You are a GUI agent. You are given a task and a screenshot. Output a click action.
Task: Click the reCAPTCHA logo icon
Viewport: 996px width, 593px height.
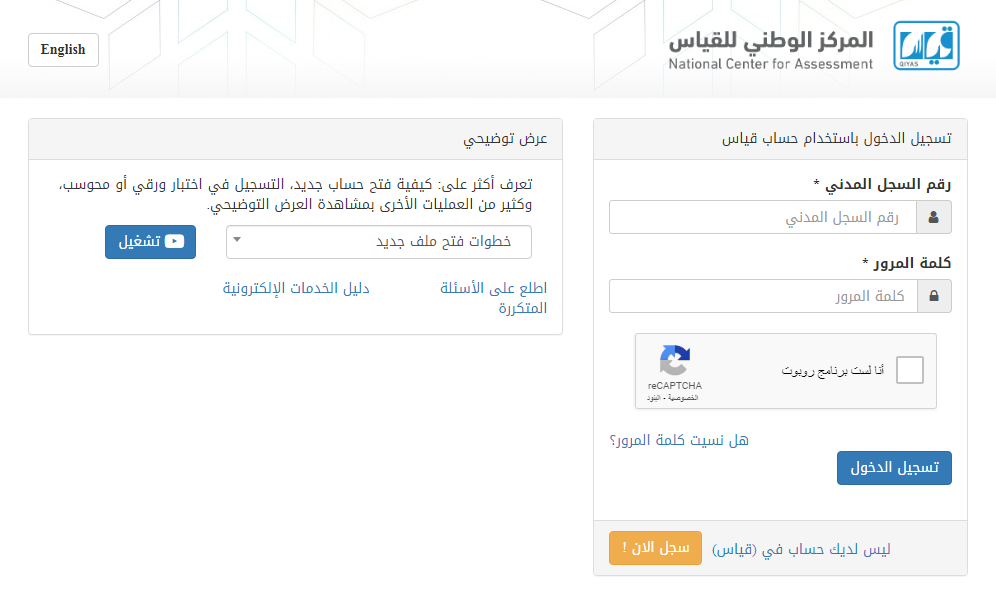(675, 361)
